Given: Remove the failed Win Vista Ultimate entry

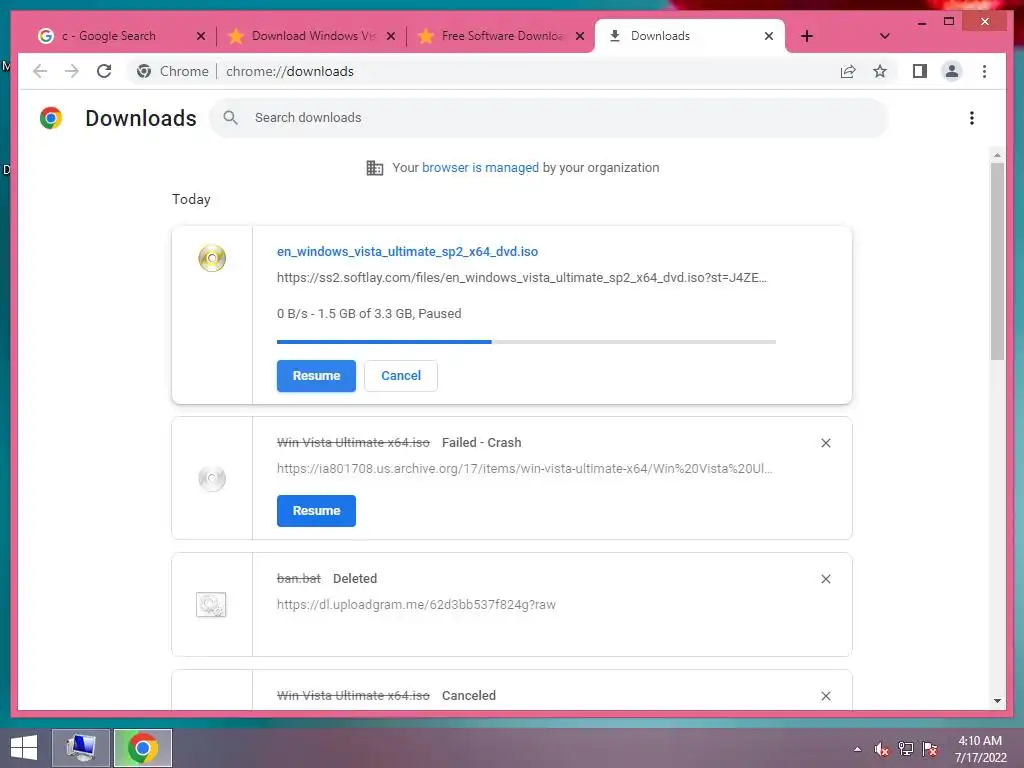Looking at the screenshot, I should 825,443.
